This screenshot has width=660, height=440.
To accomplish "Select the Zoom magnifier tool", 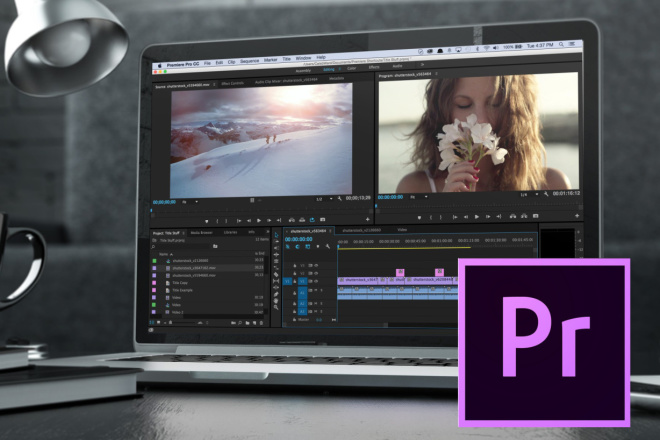I will click(x=277, y=307).
